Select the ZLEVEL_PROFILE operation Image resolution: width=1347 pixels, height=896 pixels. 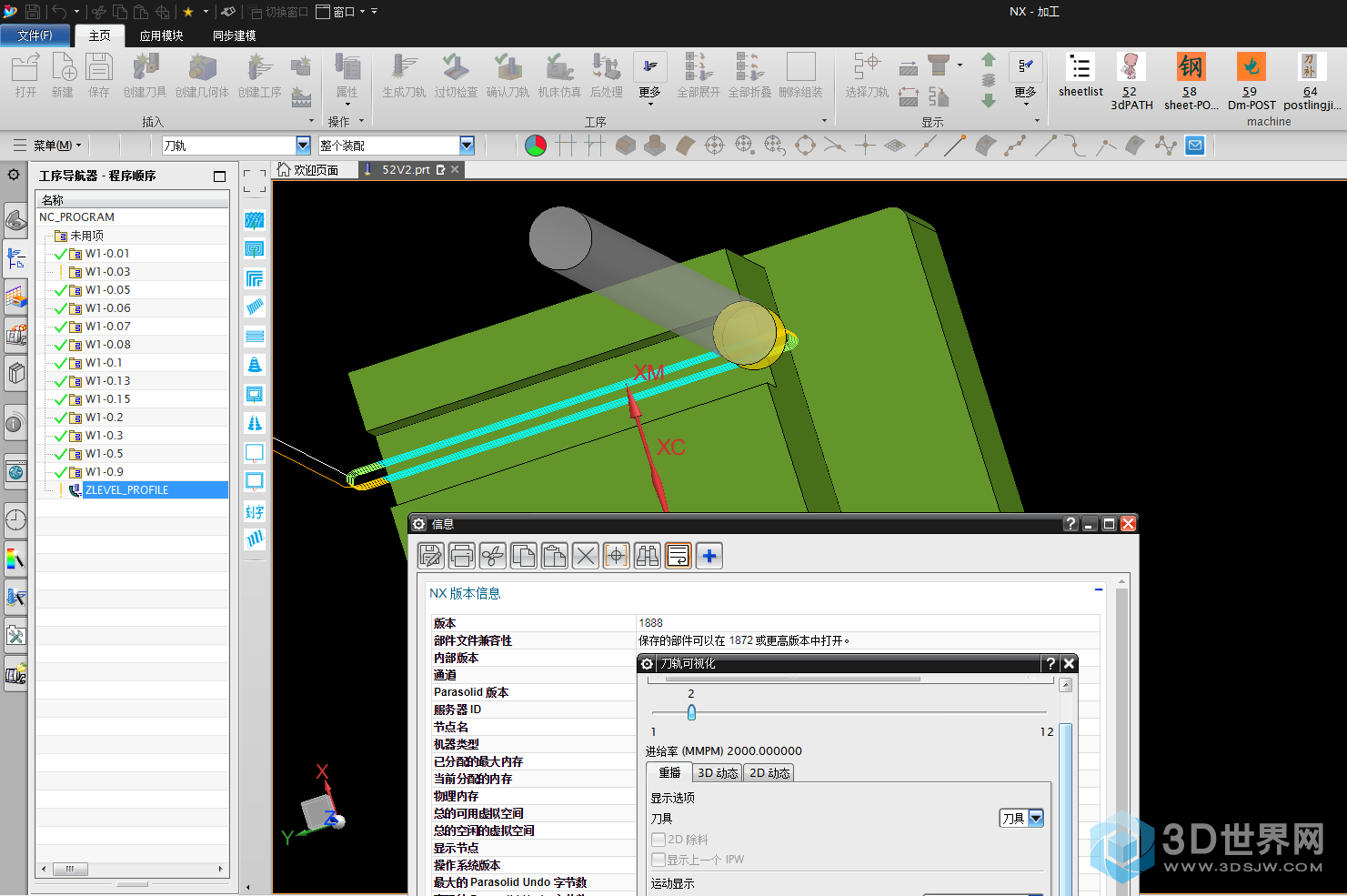pos(127,489)
